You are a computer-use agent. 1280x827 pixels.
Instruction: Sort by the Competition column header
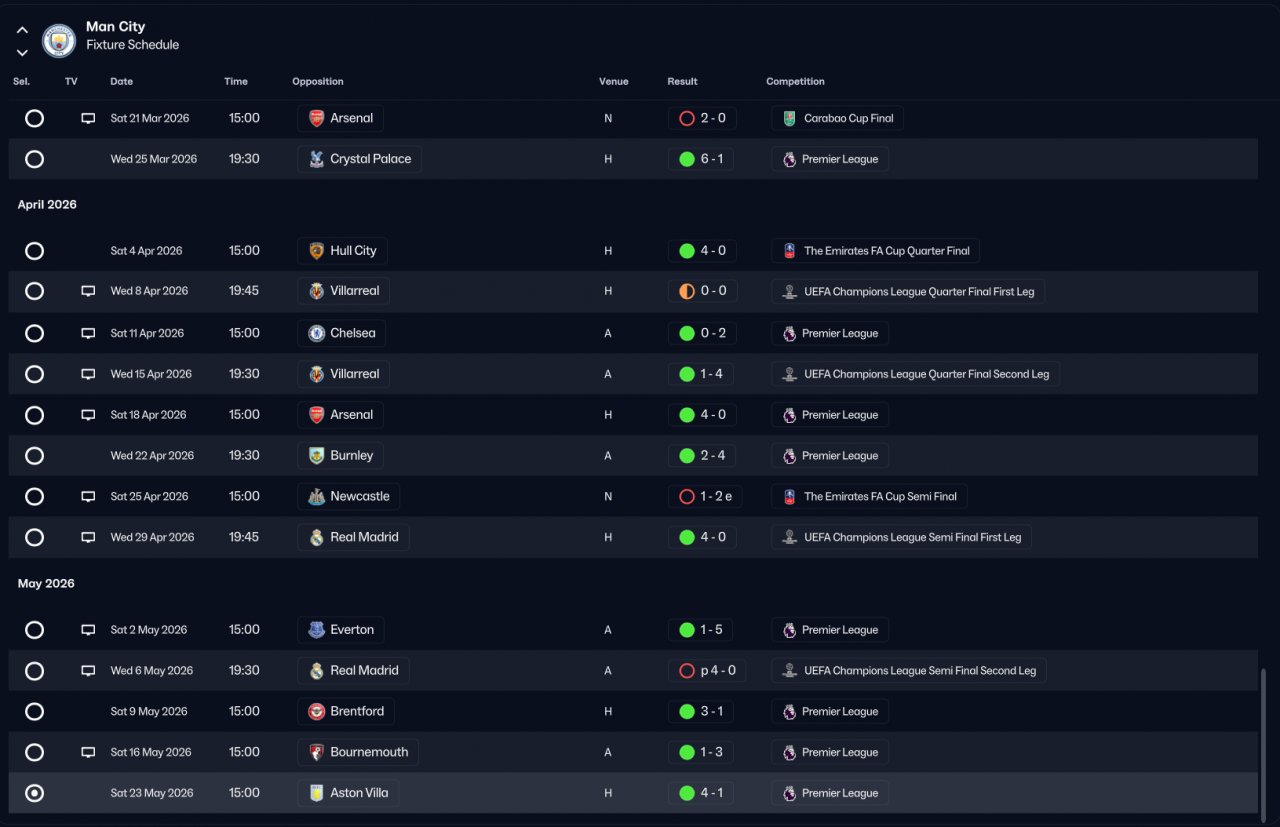coord(795,81)
